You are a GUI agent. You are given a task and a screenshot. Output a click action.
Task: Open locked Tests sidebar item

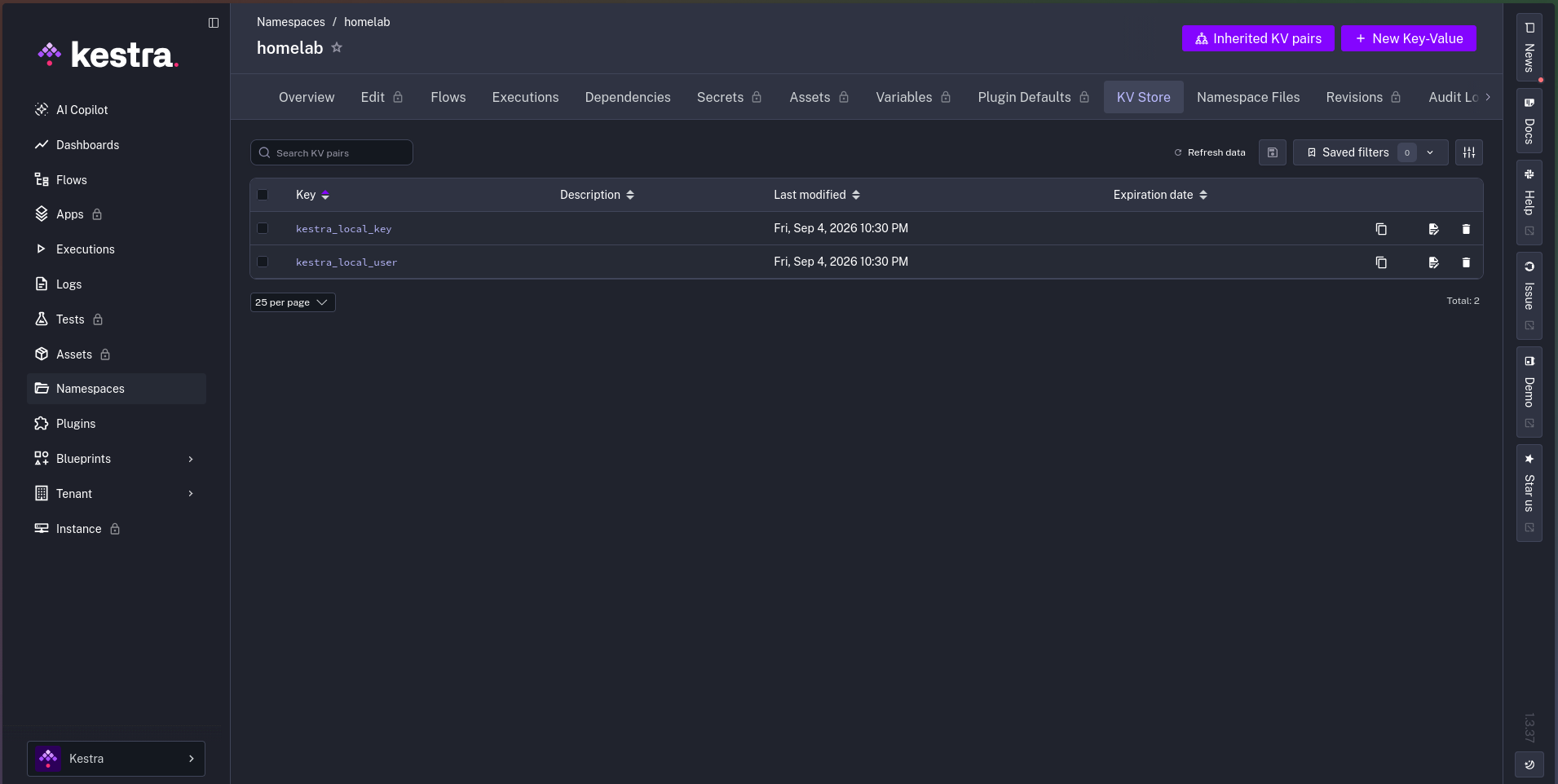click(117, 319)
